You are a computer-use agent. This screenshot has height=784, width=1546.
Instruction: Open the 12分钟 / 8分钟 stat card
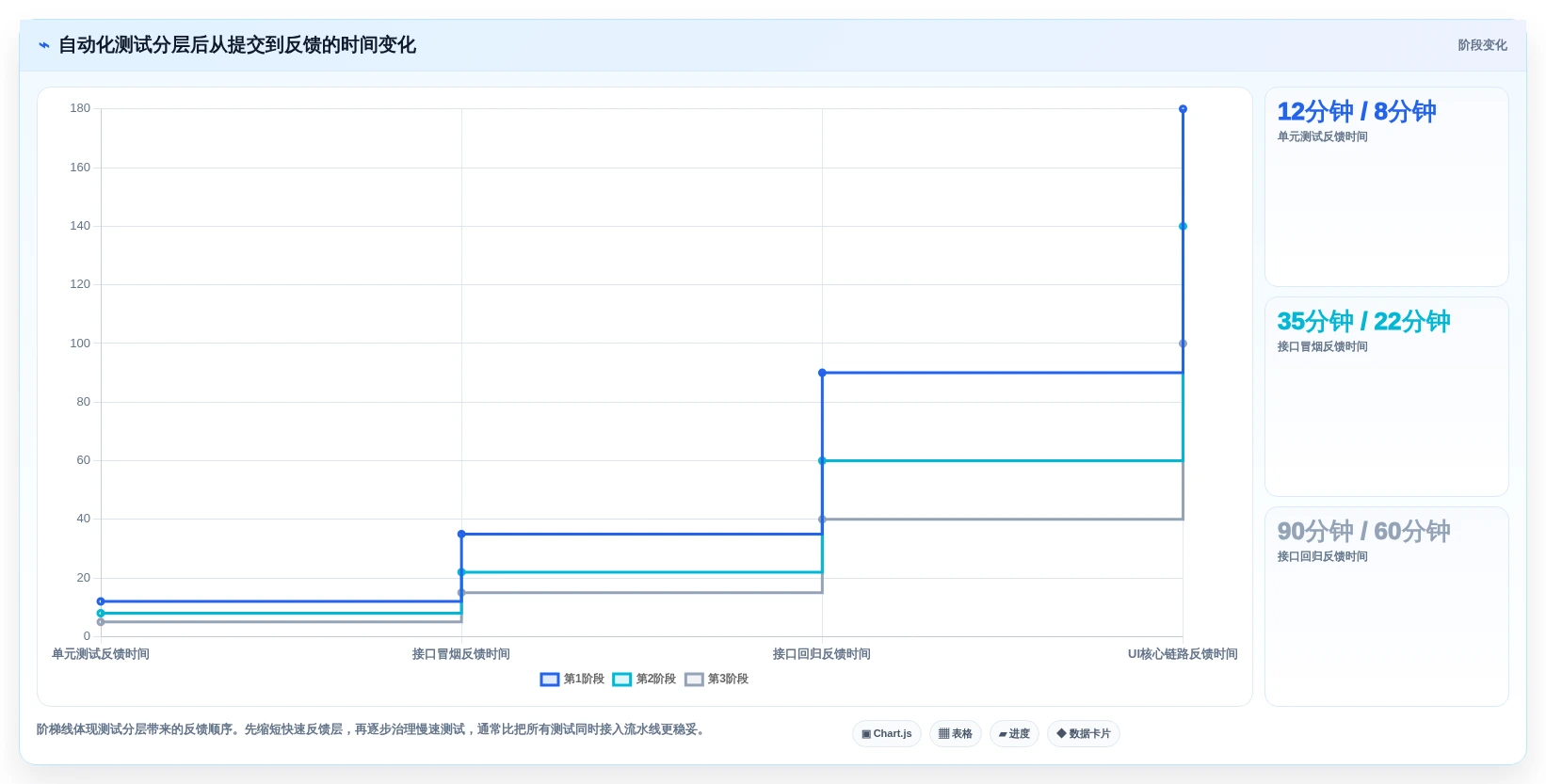click(1387, 187)
